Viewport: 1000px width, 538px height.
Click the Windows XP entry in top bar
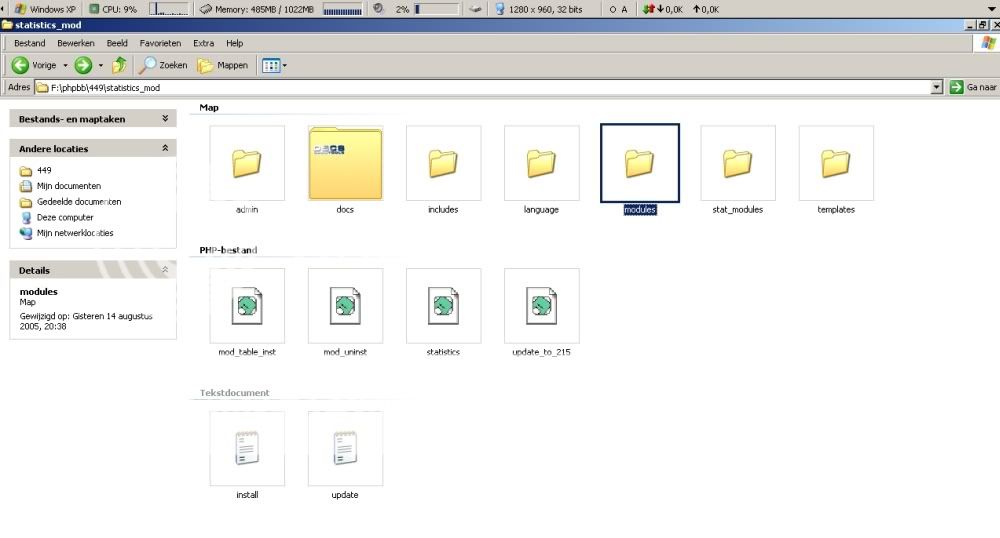45,9
